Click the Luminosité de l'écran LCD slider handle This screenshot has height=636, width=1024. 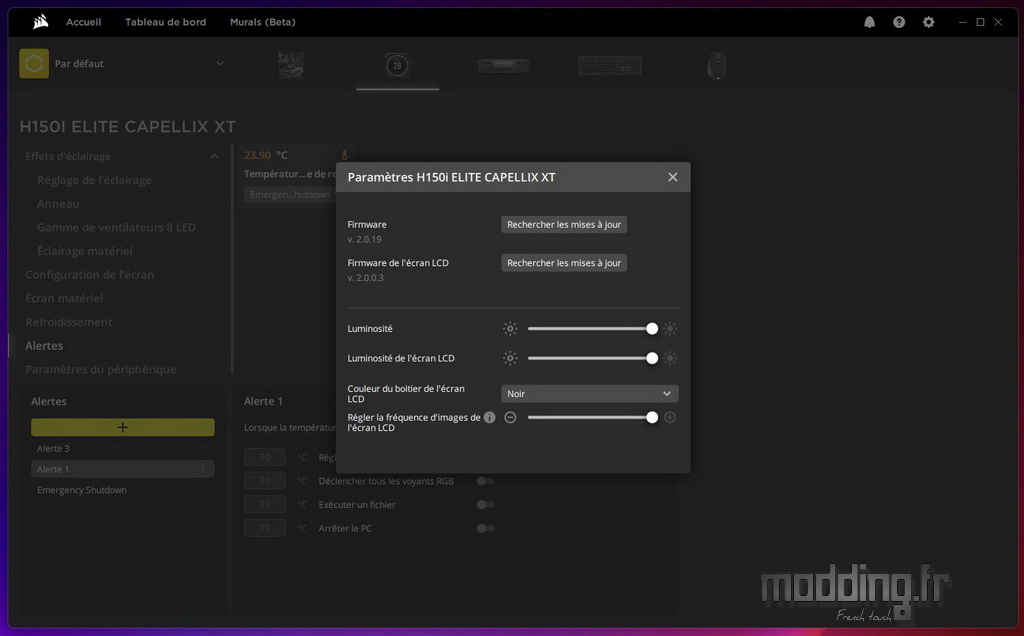(652, 358)
